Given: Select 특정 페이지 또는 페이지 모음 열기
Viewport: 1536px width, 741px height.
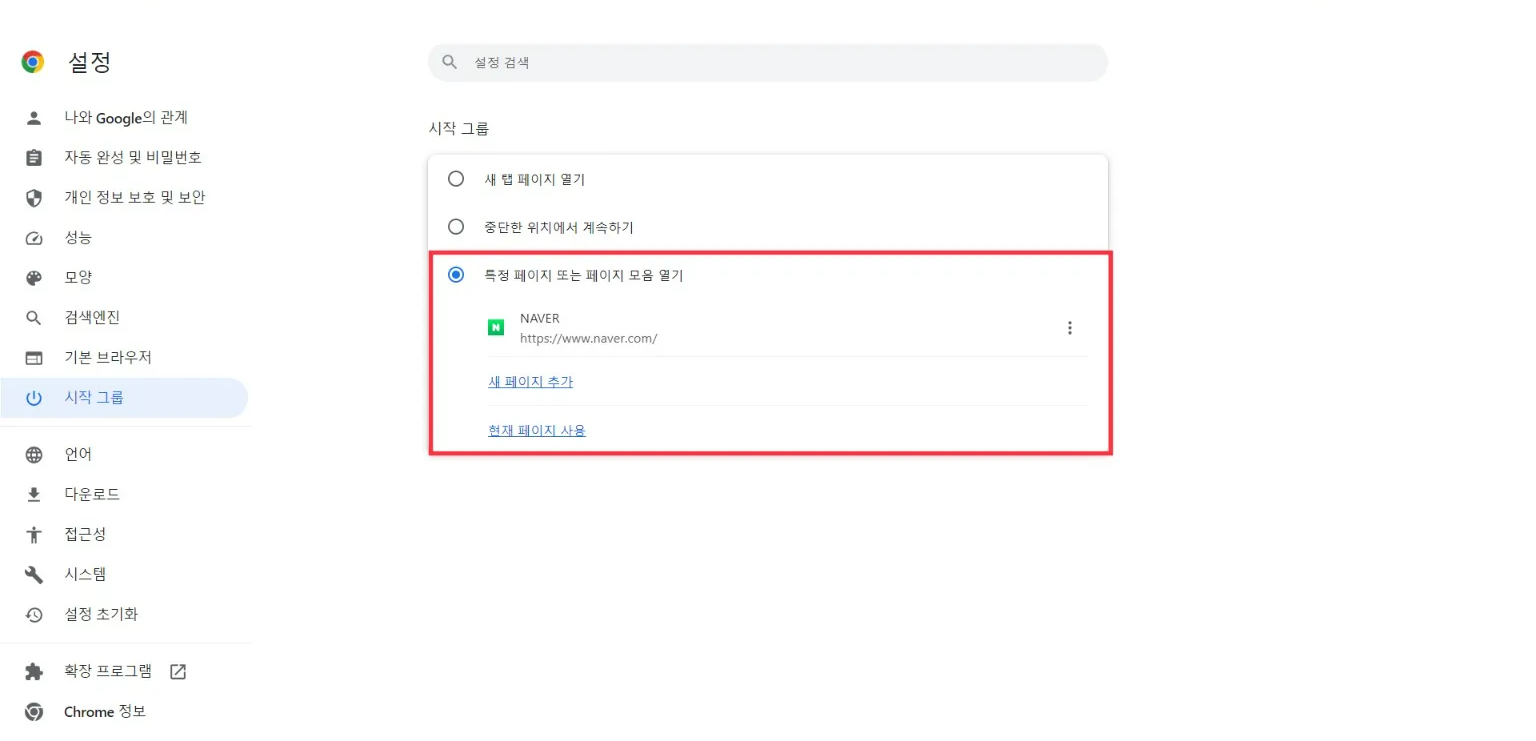Looking at the screenshot, I should click(456, 274).
